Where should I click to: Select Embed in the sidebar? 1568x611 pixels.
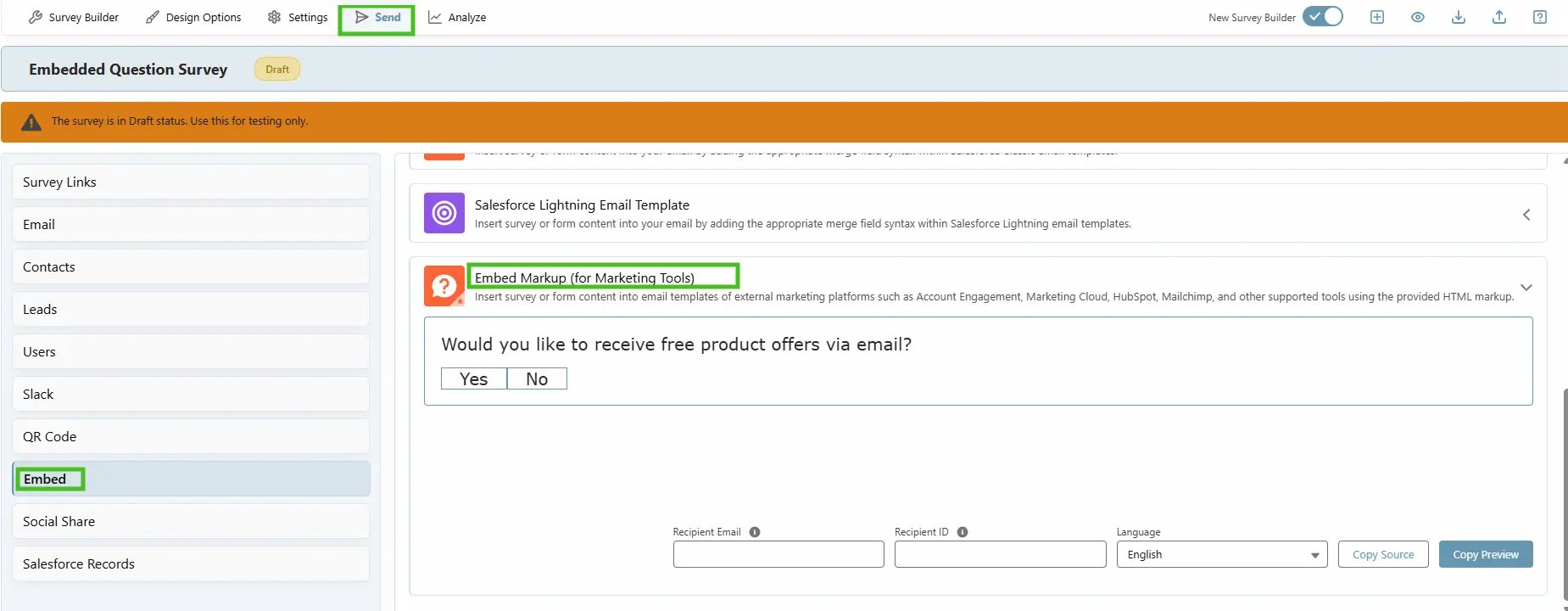(191, 479)
